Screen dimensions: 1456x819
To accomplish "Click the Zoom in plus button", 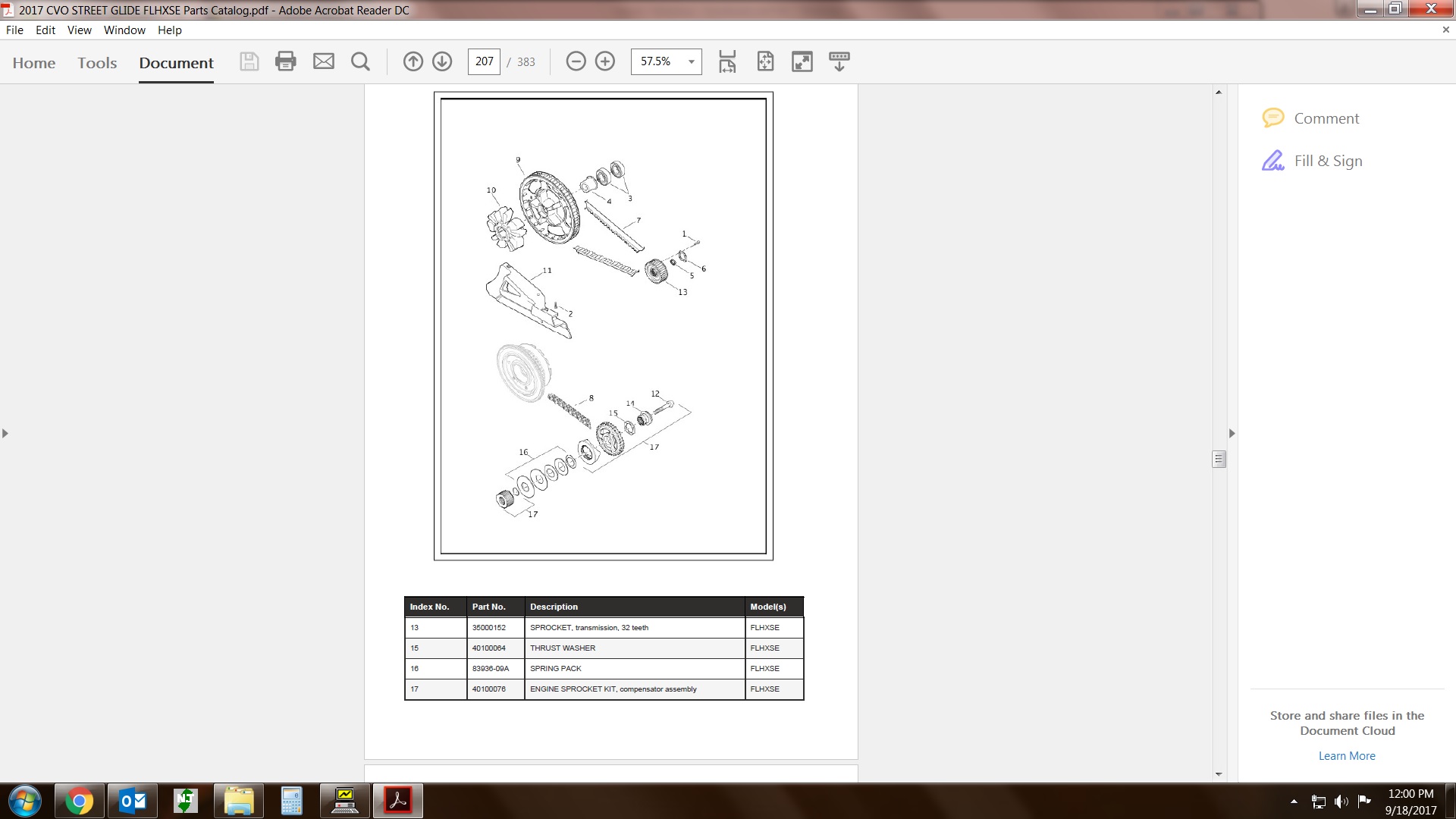I will click(x=605, y=61).
